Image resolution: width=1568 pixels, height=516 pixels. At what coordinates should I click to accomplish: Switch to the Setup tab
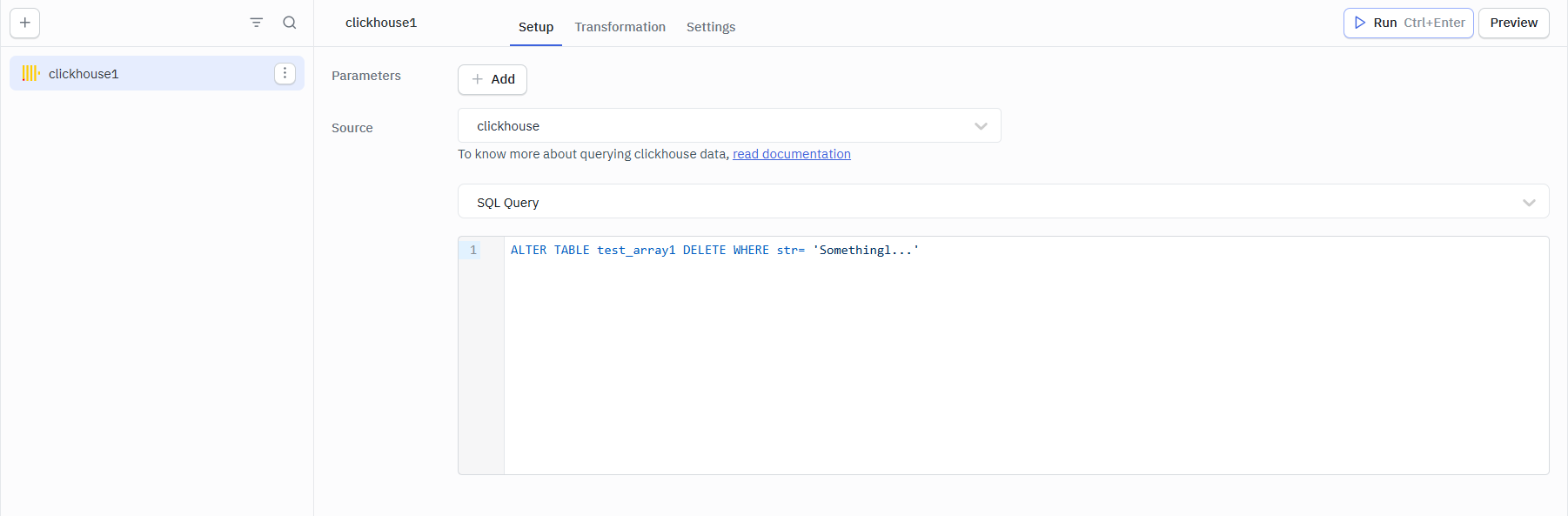point(535,27)
